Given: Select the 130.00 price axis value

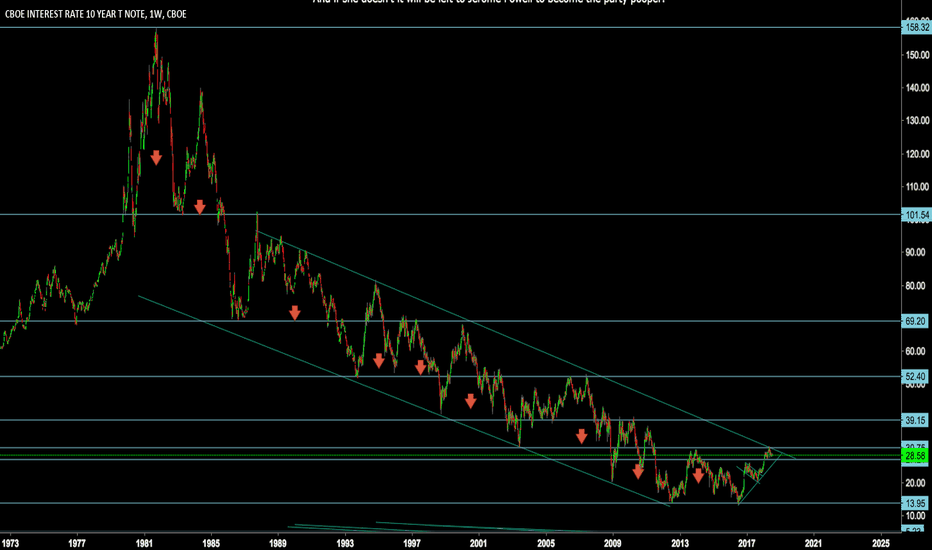Looking at the screenshot, I should point(917,120).
